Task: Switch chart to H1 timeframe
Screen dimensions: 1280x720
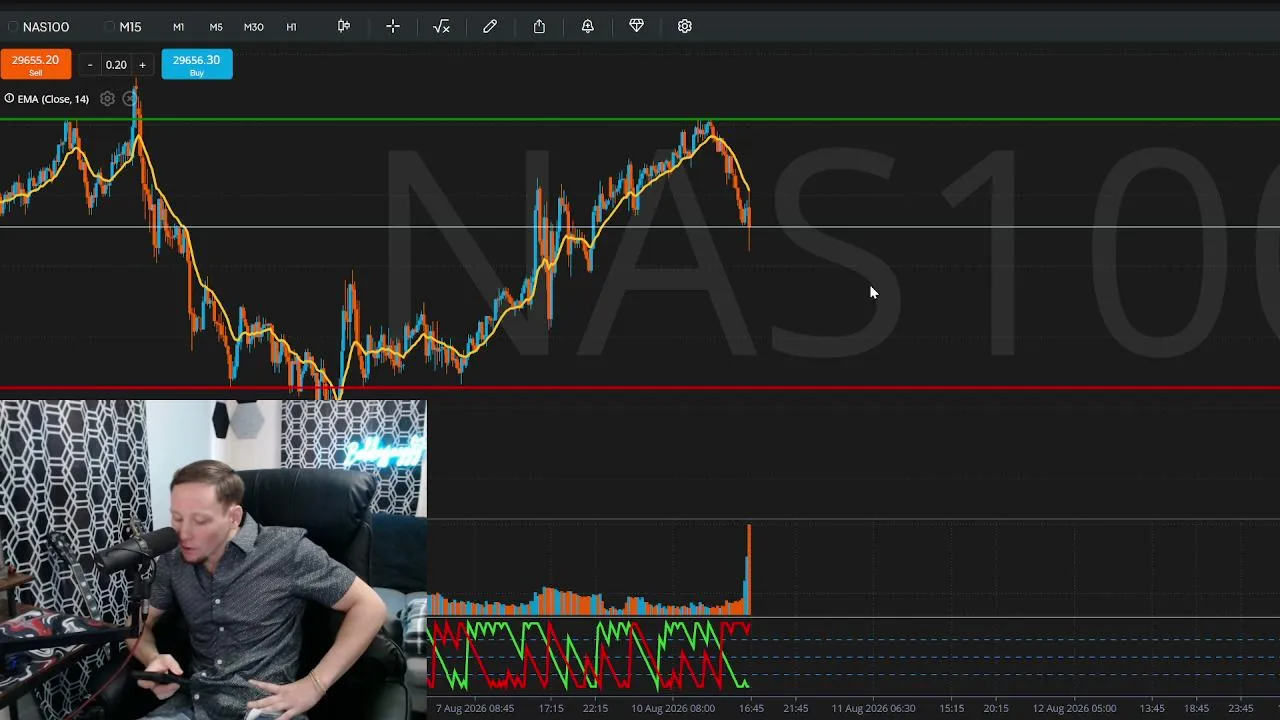Action: pos(292,27)
